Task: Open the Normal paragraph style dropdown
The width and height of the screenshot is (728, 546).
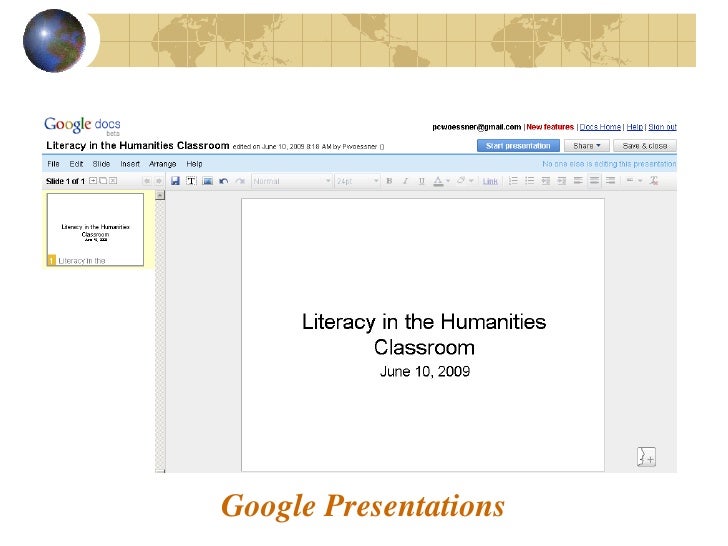Action: (292, 181)
